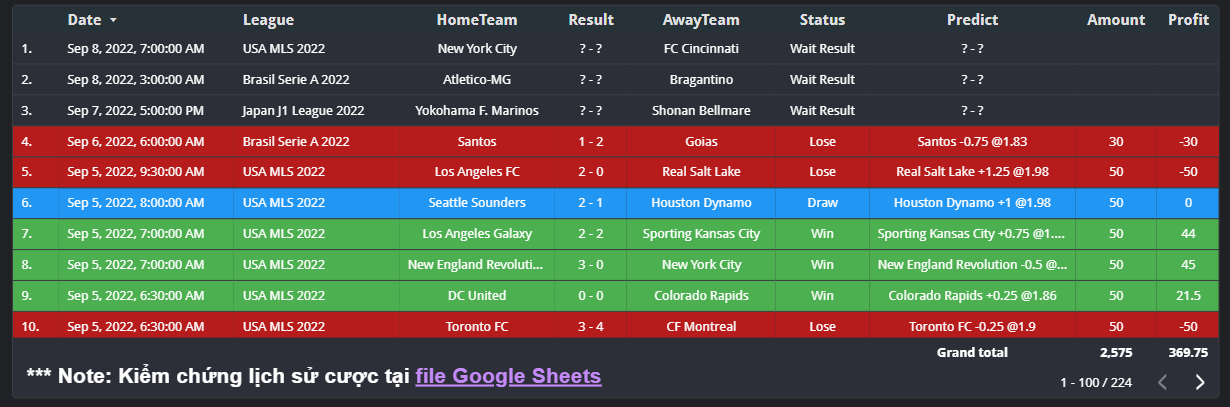Click the truncated New England Revolution prediction
Viewport: 1230px width, 407px height.
pyautogui.click(x=972, y=265)
